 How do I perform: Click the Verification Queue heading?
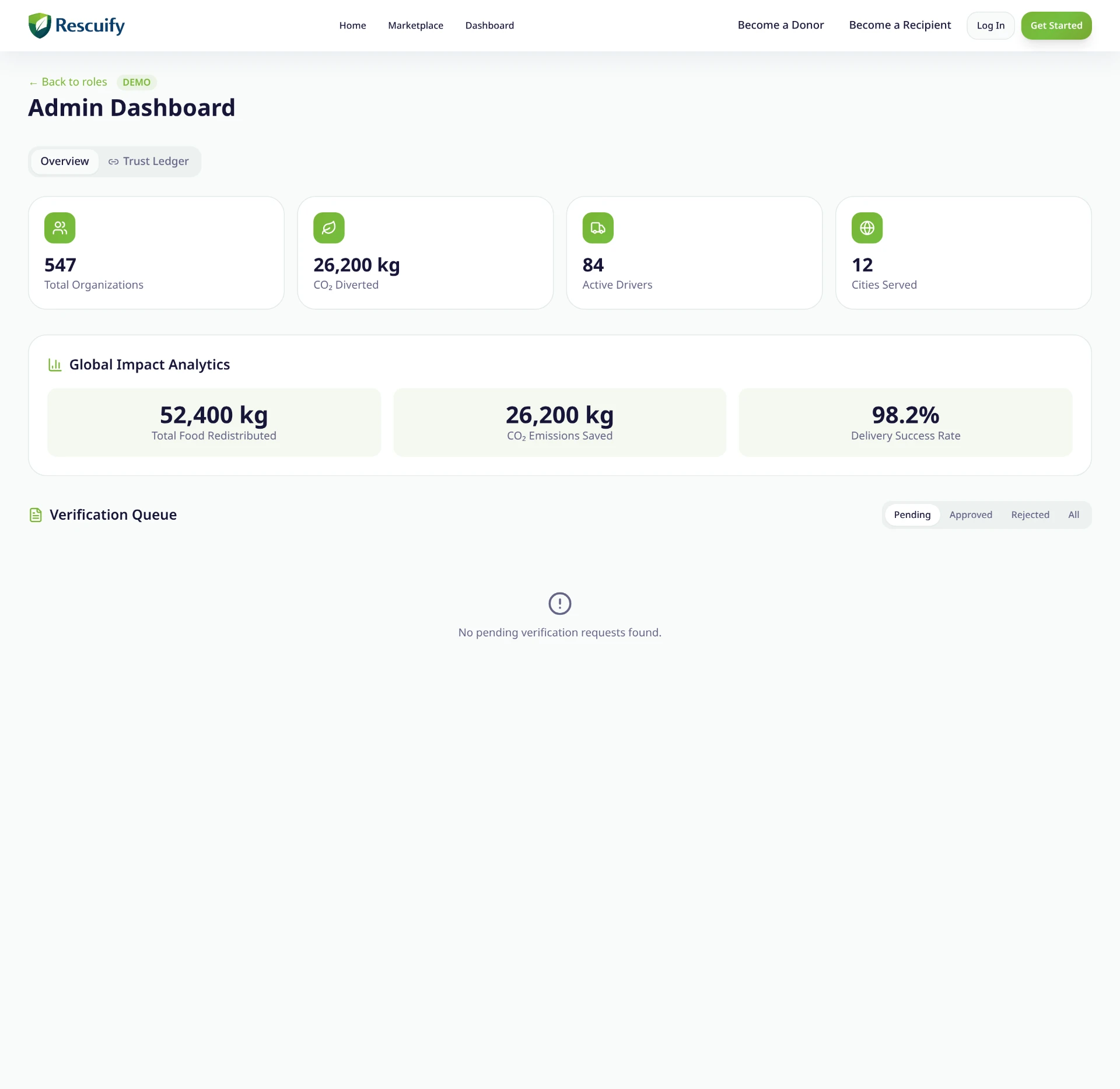tap(113, 515)
